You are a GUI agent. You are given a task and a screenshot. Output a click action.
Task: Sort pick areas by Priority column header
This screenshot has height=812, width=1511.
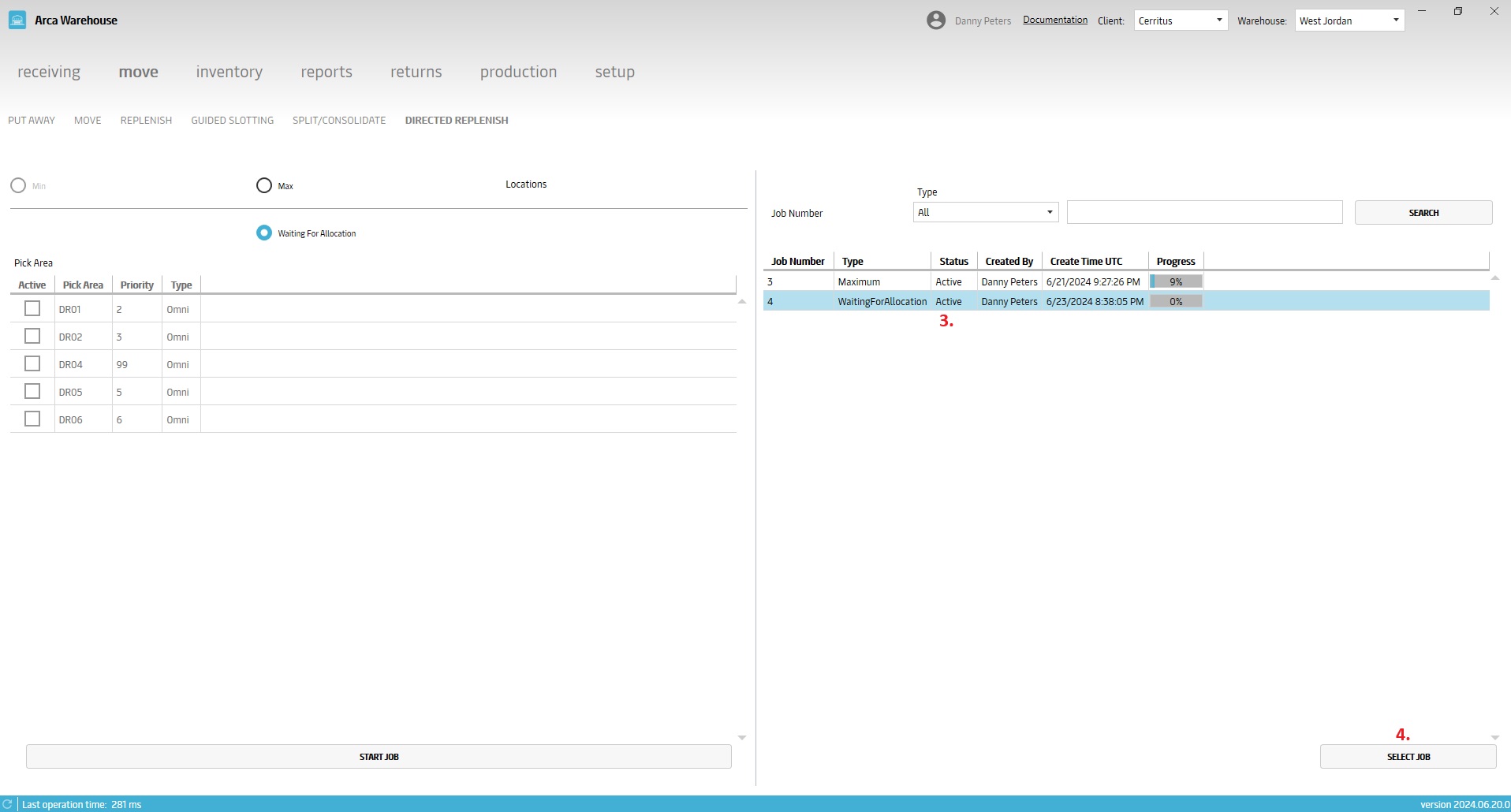tap(137, 285)
